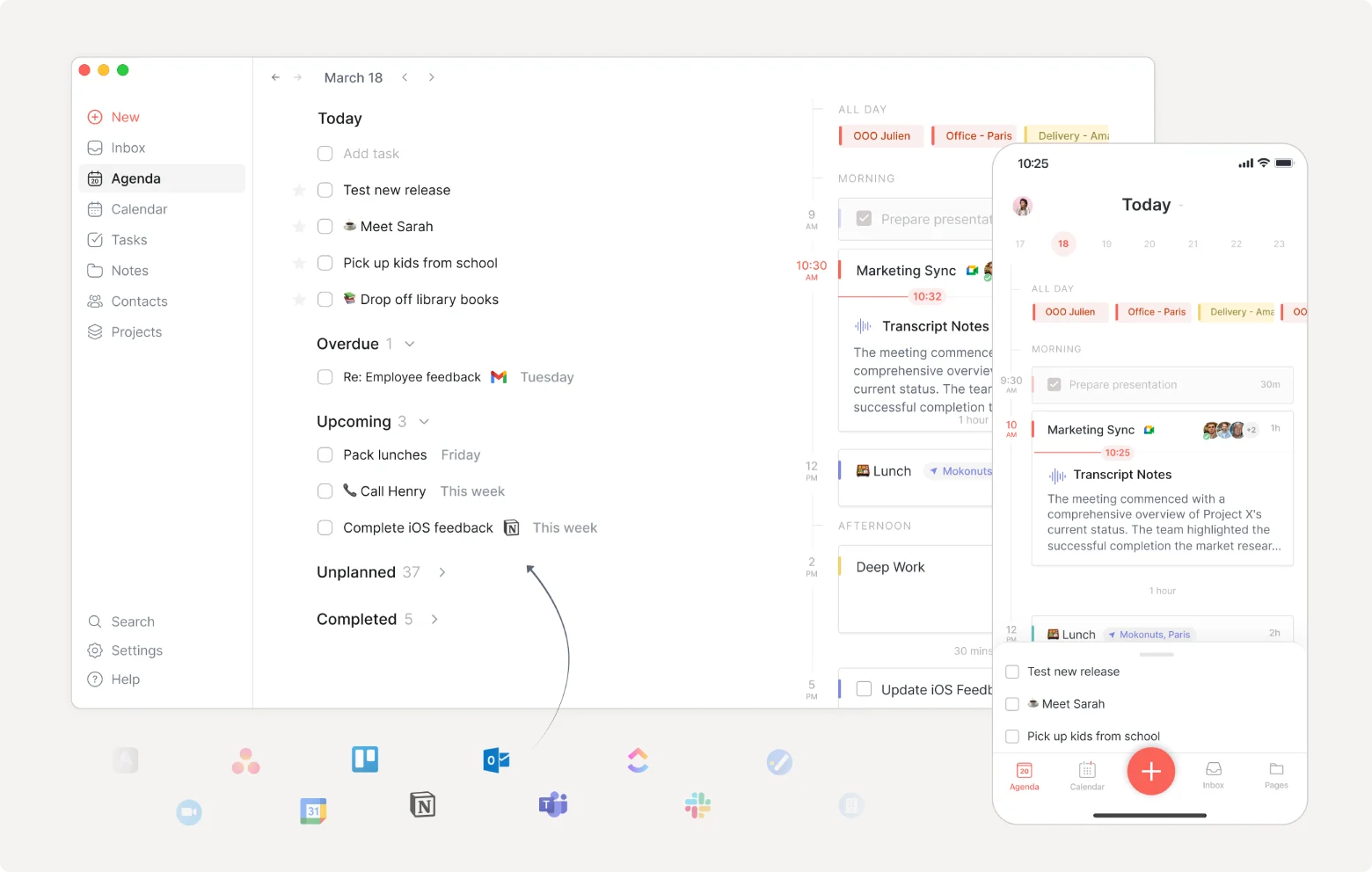This screenshot has height=872, width=1372.
Task: Open the Deep Work event block
Action: [x=916, y=589]
